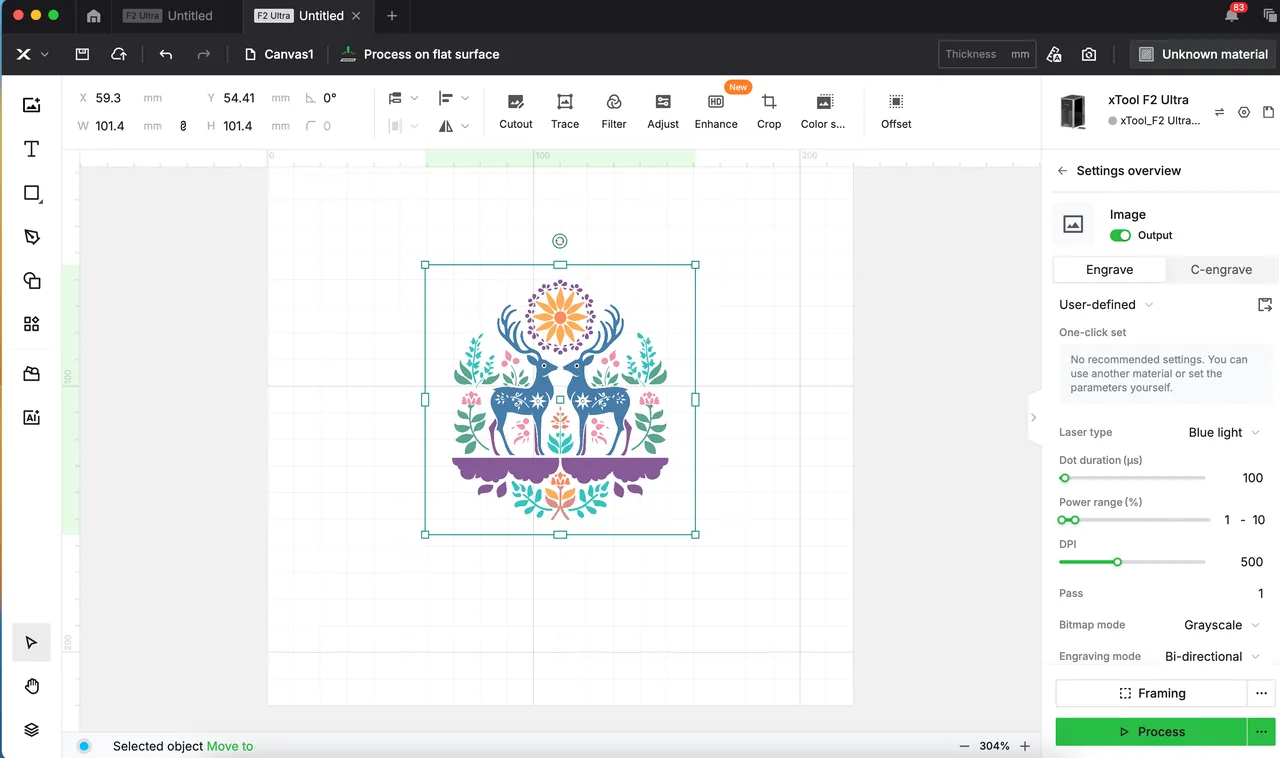
Task: Redo the last undone action
Action: tap(204, 54)
